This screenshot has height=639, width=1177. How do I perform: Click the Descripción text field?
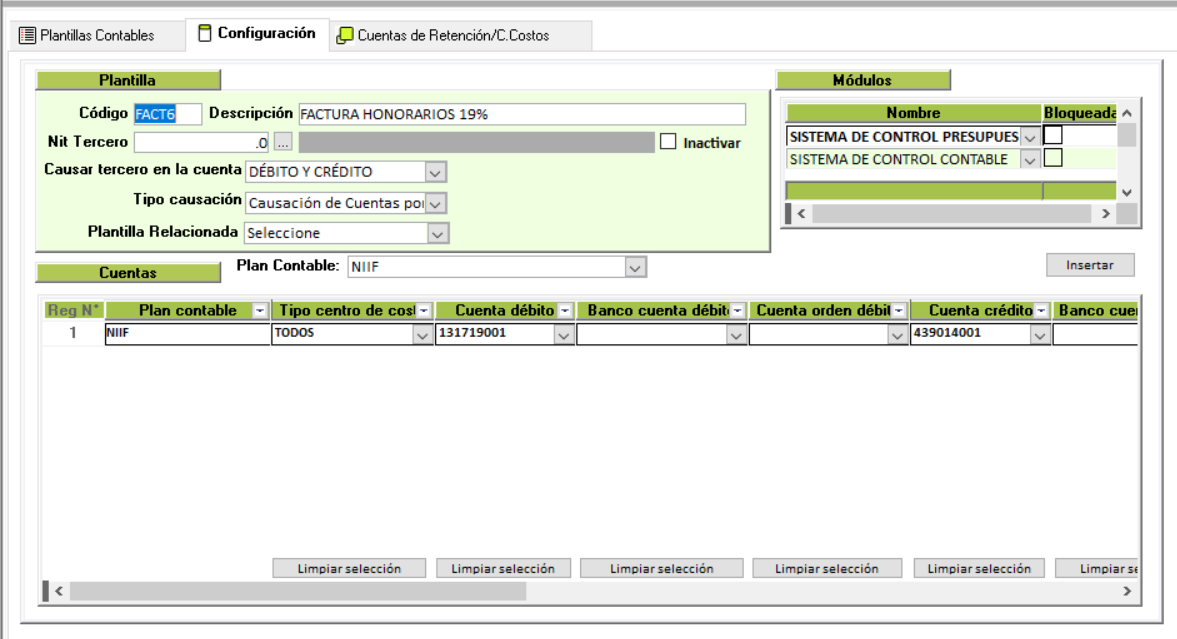(520, 114)
